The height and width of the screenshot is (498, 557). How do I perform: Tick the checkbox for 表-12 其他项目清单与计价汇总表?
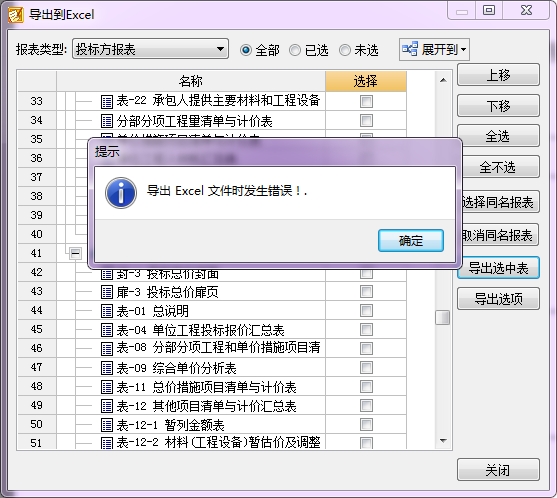coord(366,406)
